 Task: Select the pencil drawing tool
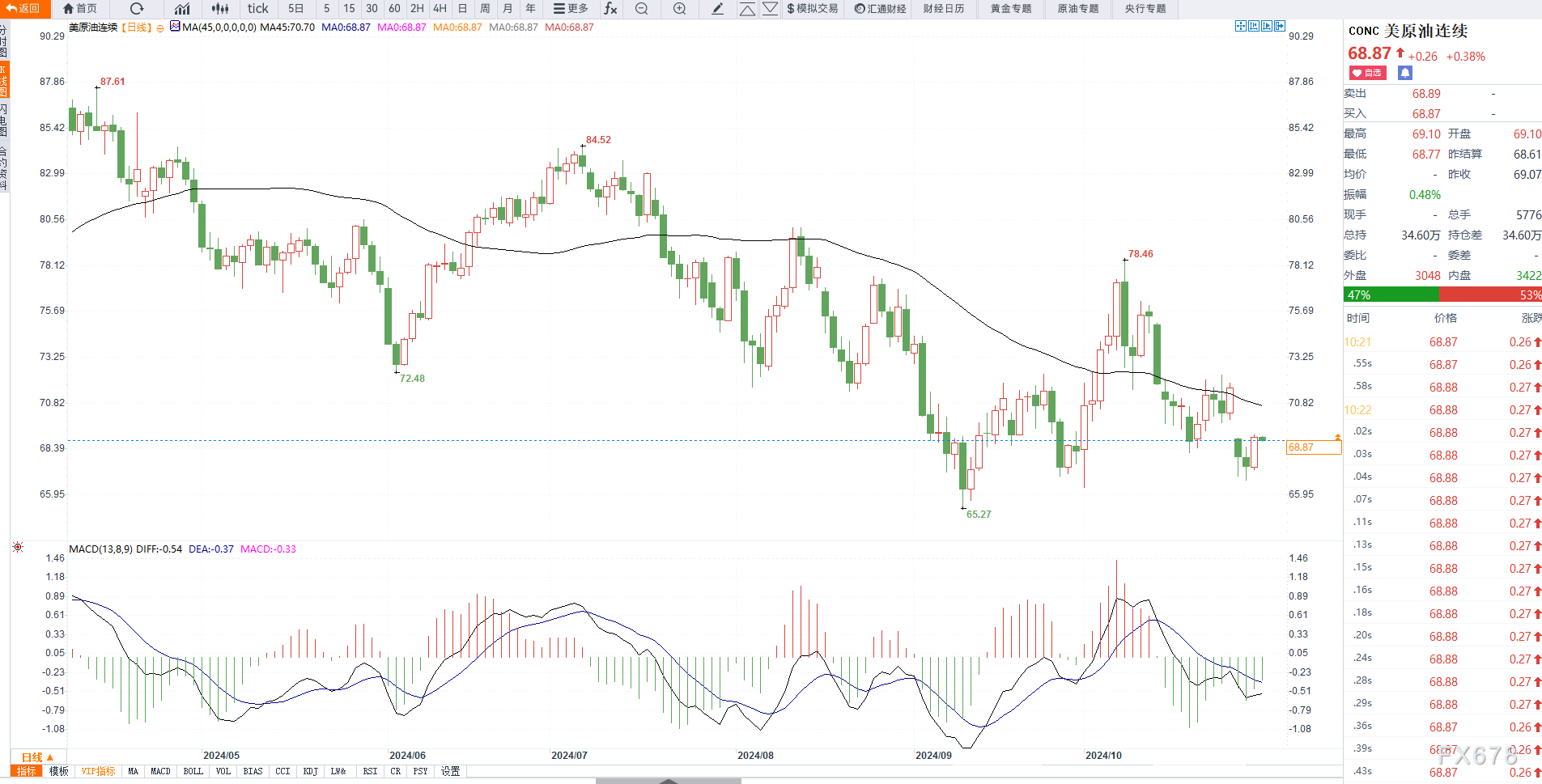(x=717, y=9)
